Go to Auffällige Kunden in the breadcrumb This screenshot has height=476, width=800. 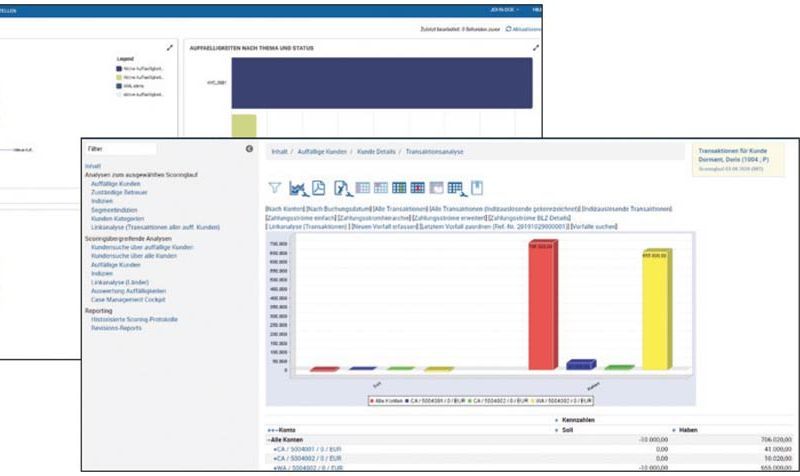[x=322, y=152]
